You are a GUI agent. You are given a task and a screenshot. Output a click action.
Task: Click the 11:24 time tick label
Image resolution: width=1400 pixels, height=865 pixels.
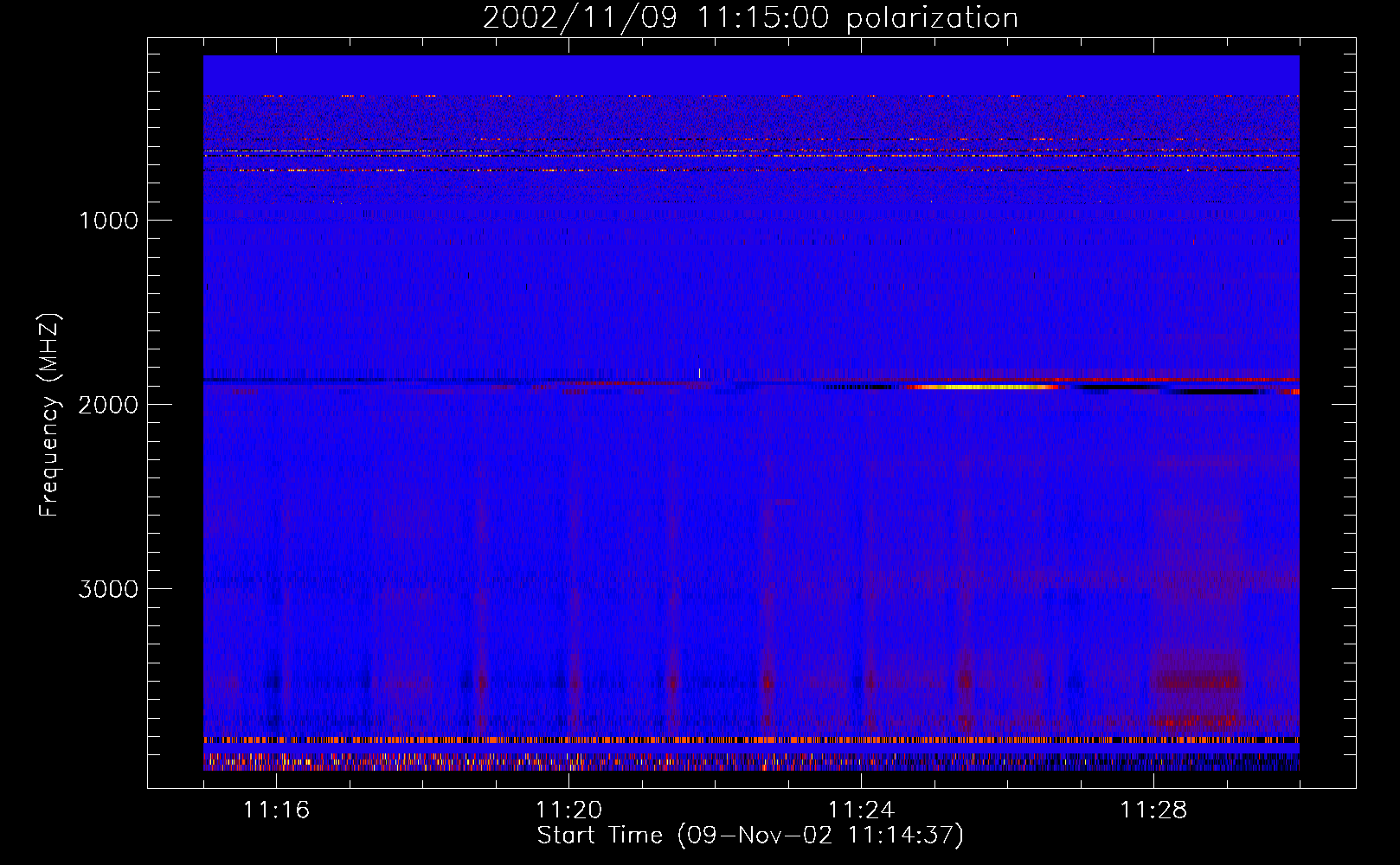click(x=861, y=810)
